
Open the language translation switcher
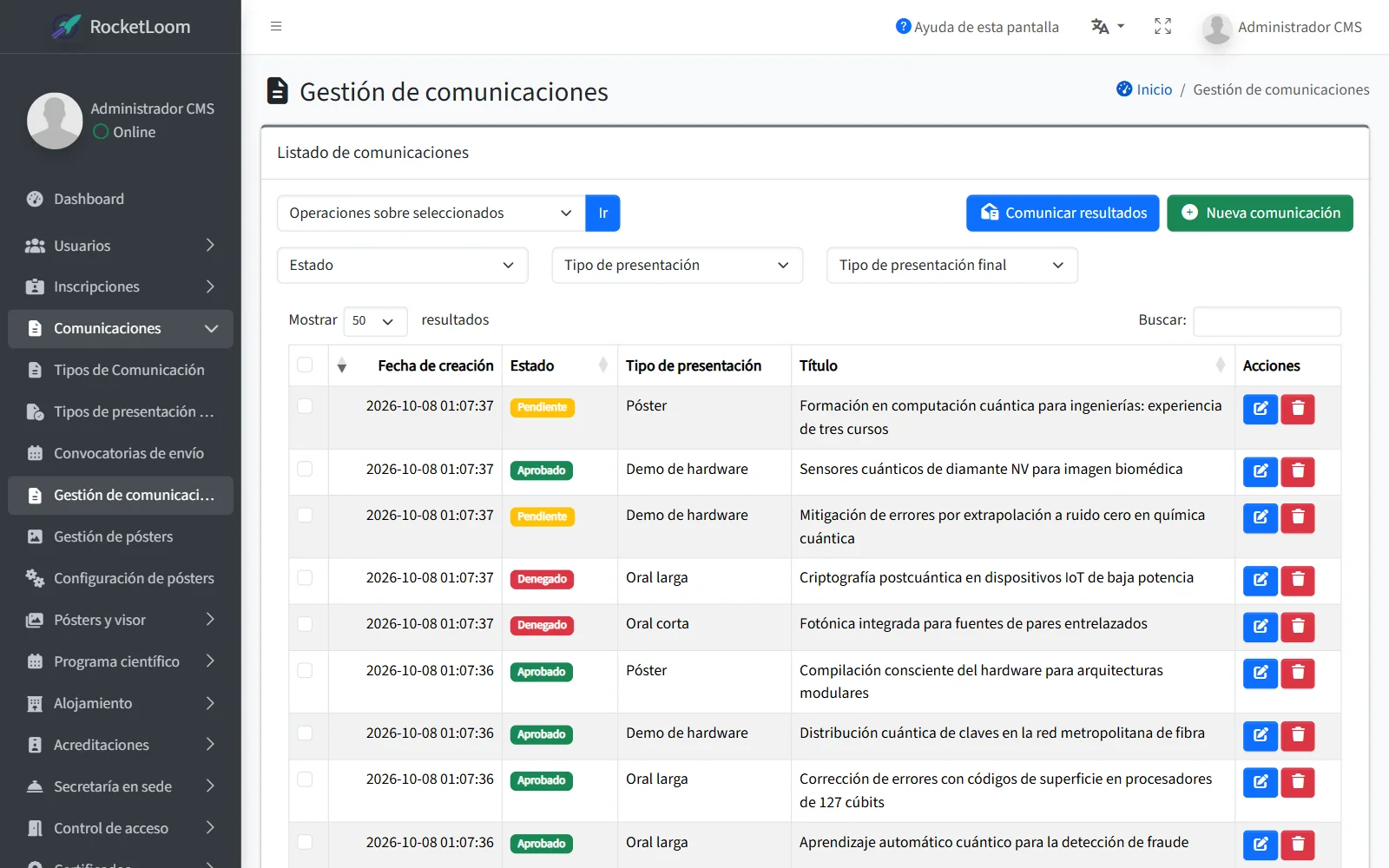coord(1108,26)
